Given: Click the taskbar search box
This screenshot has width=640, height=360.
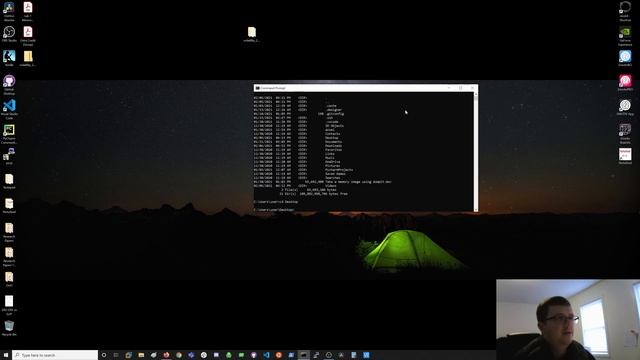Looking at the screenshot, I should tap(55, 355).
